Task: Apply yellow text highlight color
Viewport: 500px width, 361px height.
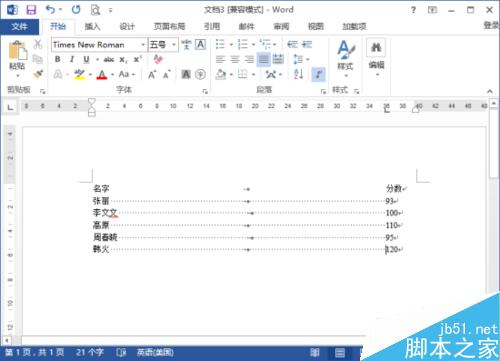Action: point(80,74)
